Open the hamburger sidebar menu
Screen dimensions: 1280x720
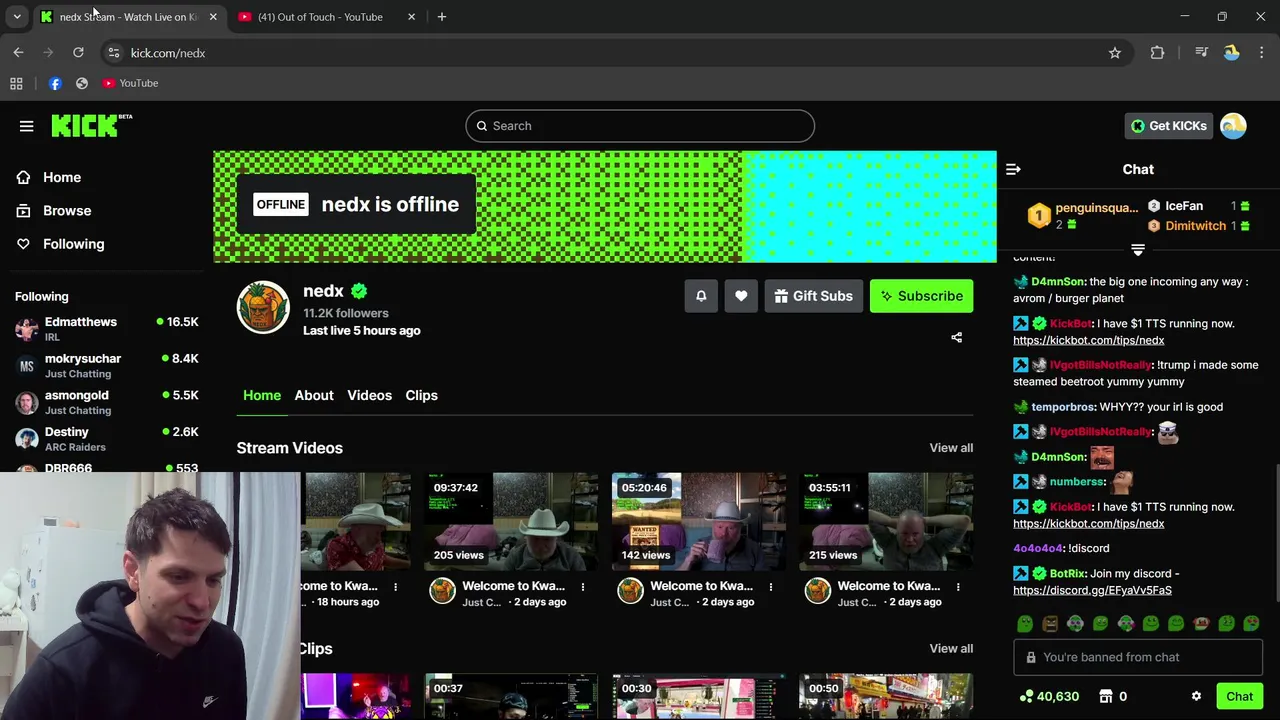coord(26,126)
